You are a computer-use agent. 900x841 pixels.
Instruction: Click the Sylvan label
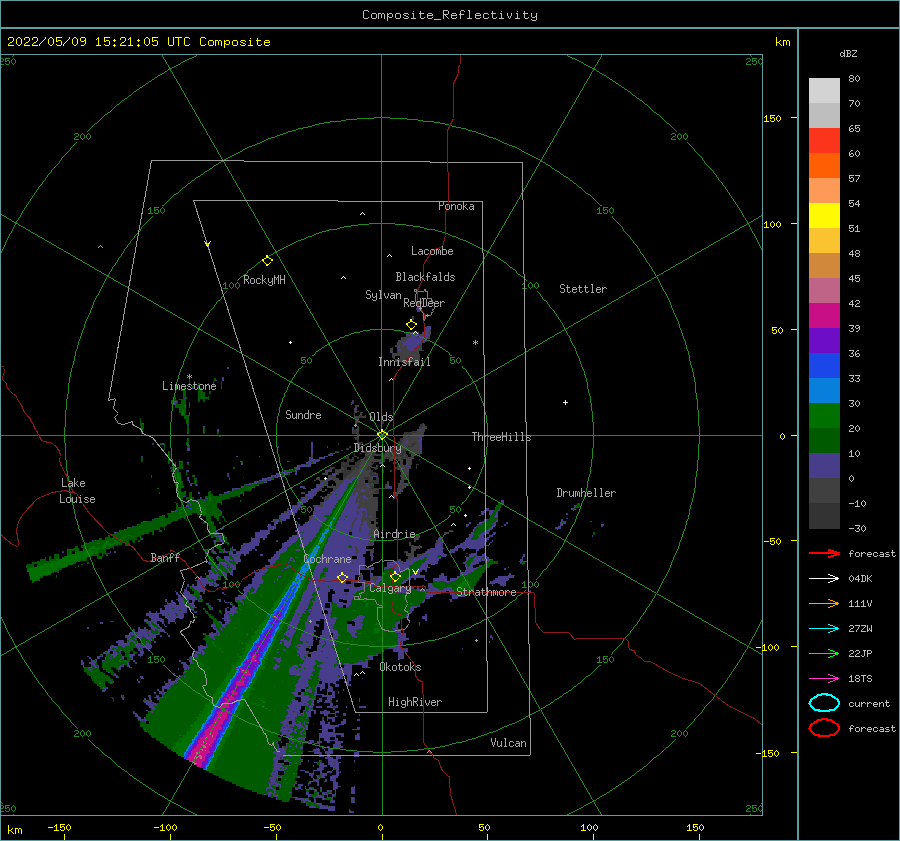[x=383, y=295]
